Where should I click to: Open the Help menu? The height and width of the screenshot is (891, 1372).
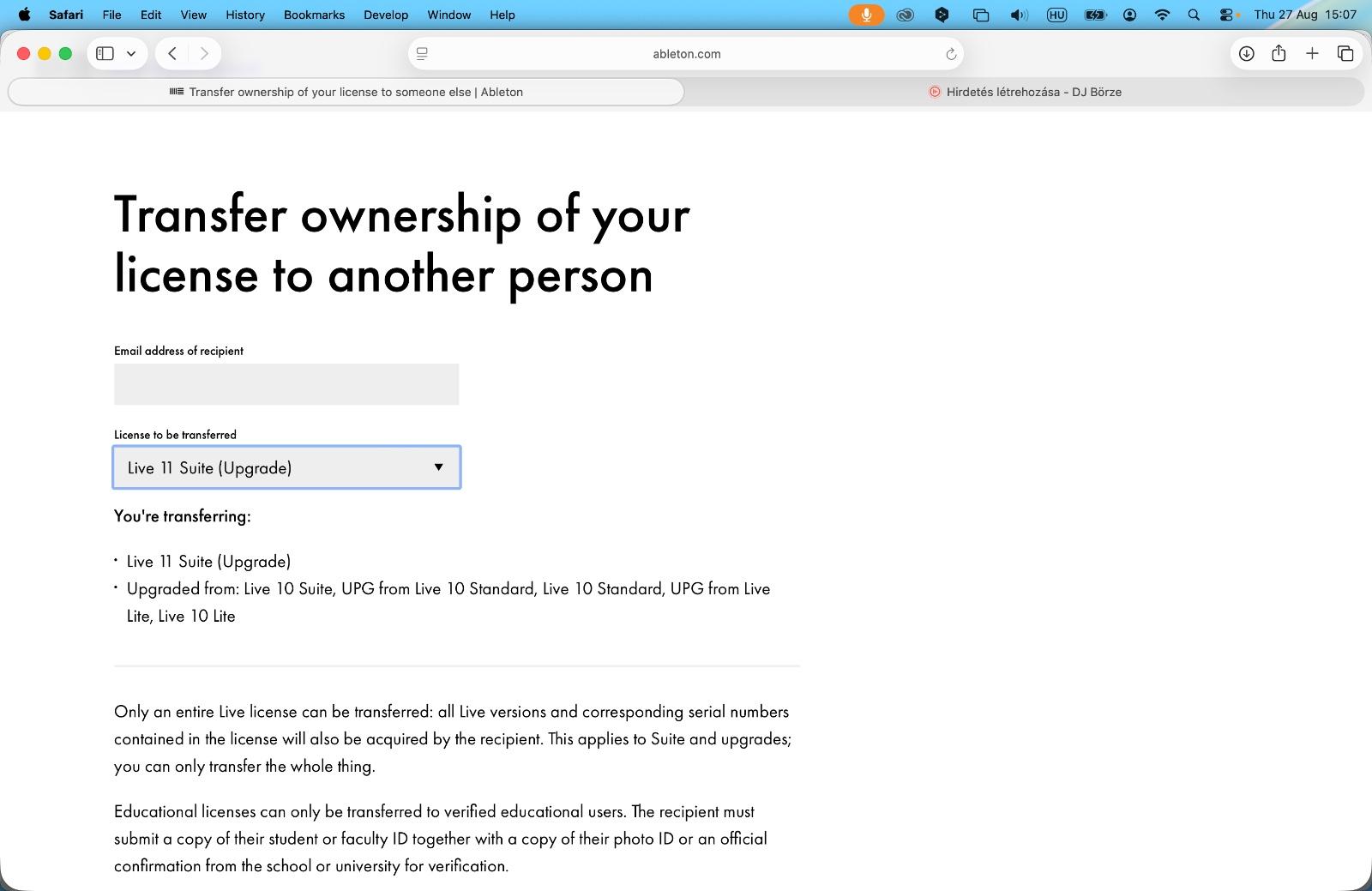coord(502,15)
